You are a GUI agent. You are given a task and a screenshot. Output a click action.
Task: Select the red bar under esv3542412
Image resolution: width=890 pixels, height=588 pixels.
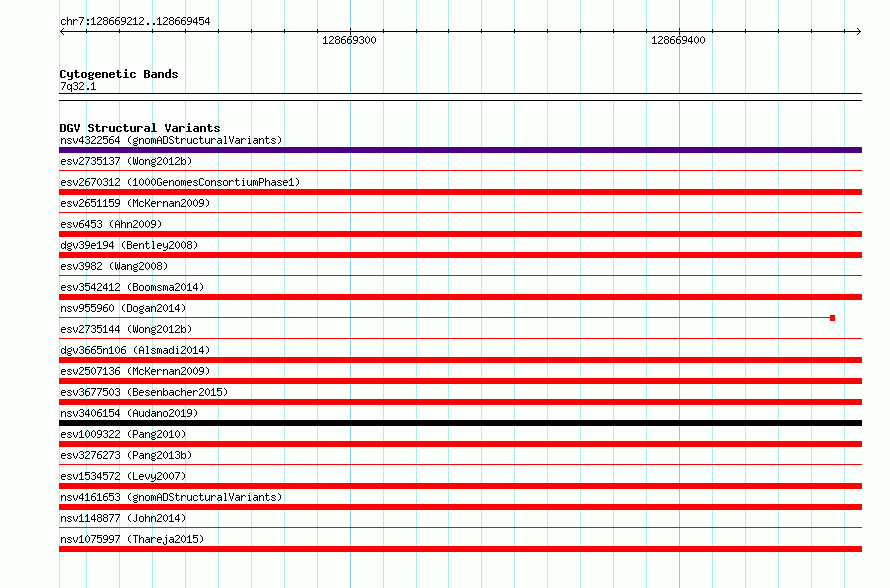[460, 297]
